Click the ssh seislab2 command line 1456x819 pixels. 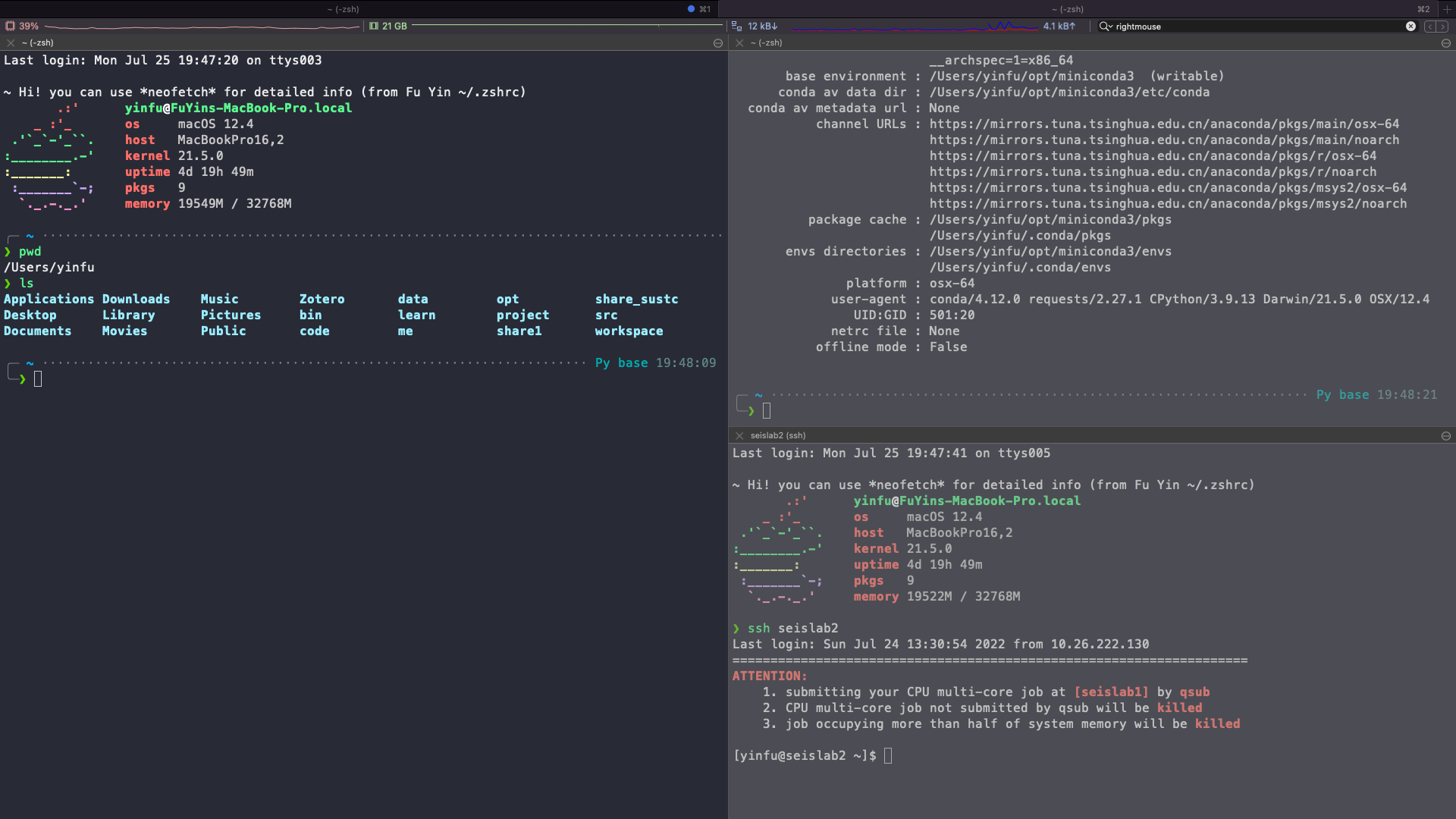coord(793,629)
